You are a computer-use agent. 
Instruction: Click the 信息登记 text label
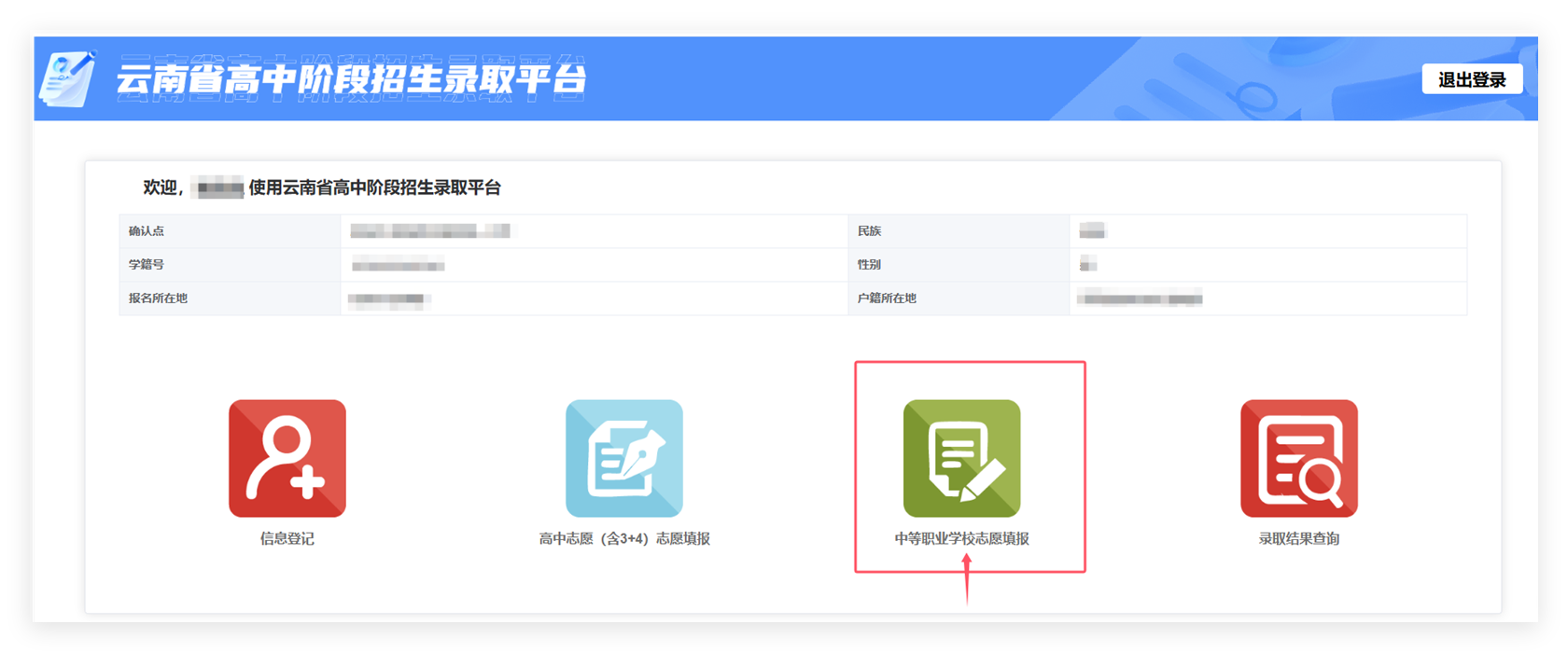point(287,539)
